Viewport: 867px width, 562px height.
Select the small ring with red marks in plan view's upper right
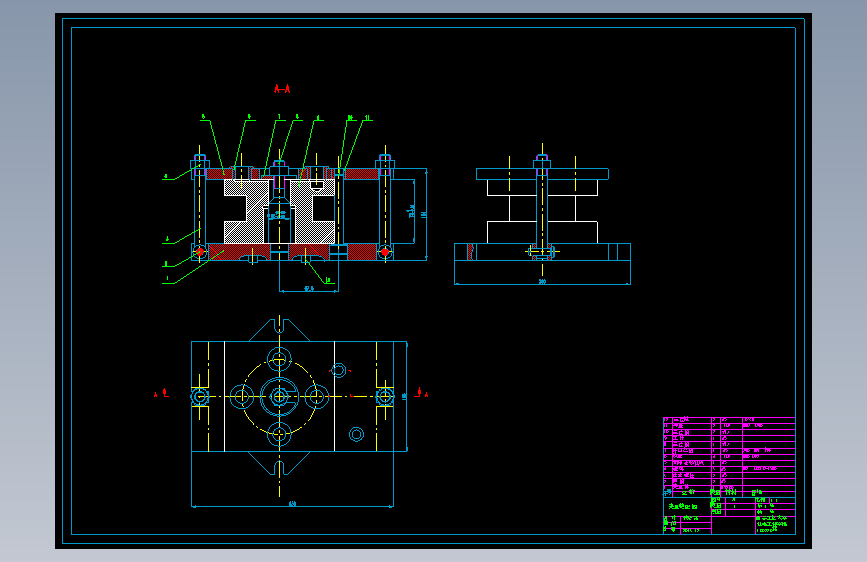pos(339,370)
